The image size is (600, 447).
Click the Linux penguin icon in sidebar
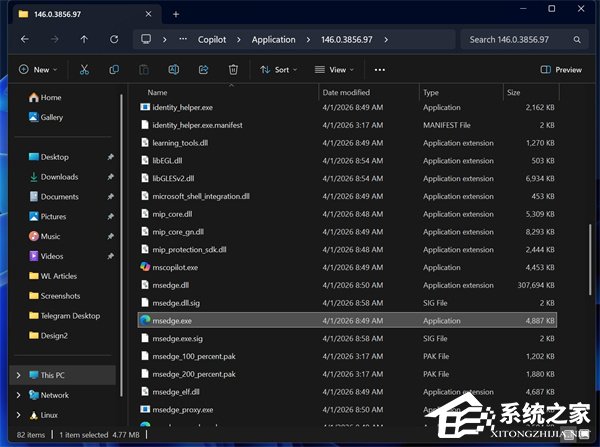(x=34, y=415)
